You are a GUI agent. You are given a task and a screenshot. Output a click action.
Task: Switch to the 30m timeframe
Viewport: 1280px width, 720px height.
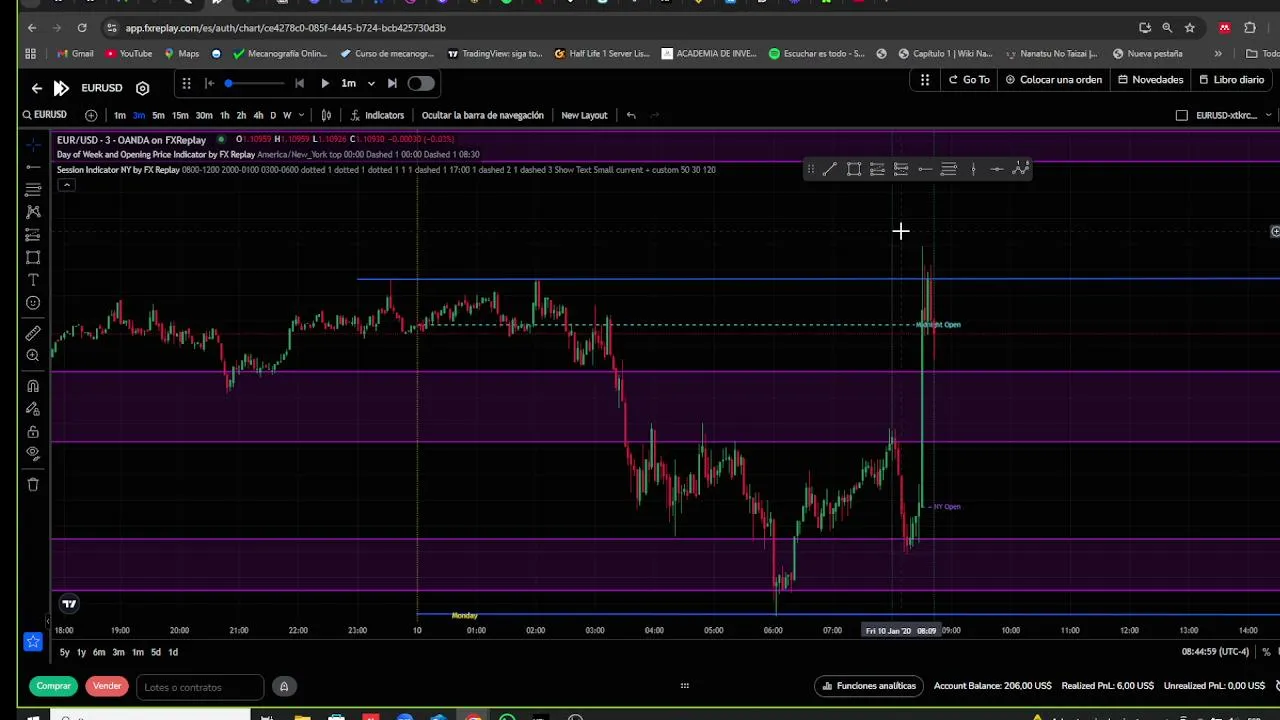pyautogui.click(x=204, y=115)
